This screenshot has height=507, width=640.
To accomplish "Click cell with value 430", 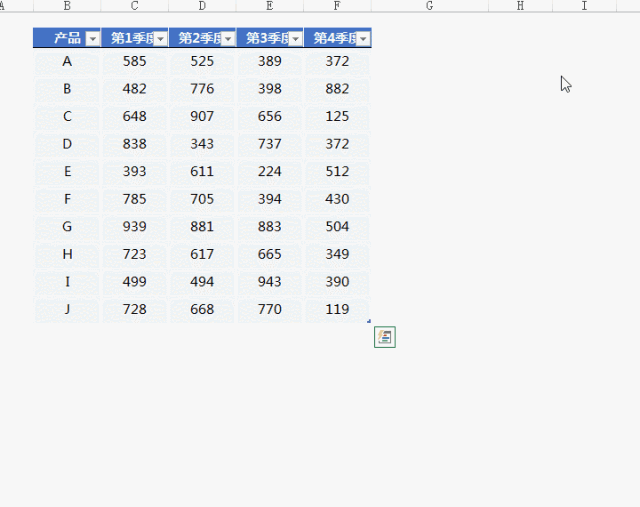I will [x=337, y=199].
